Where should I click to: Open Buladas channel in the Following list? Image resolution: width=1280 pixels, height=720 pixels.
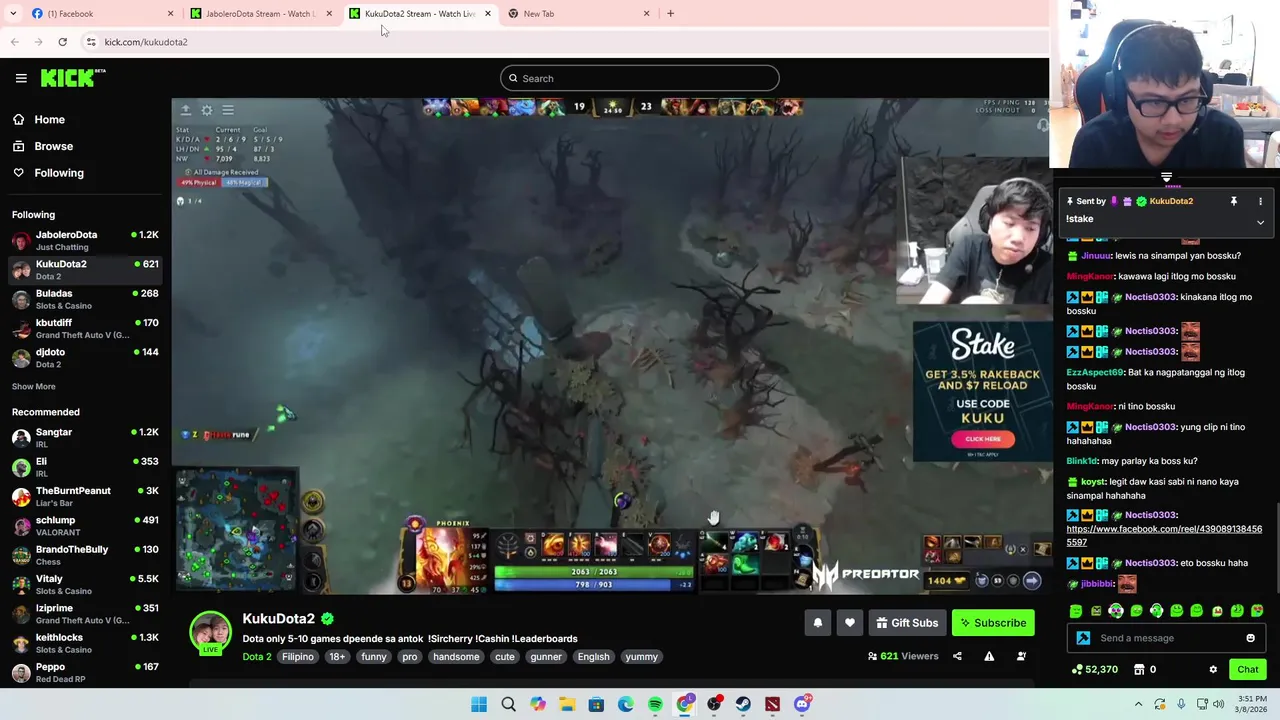pos(85,299)
